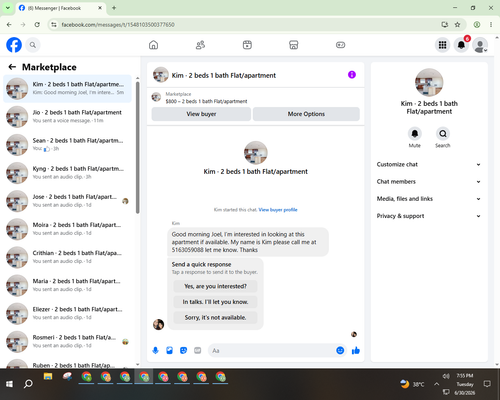The width and height of the screenshot is (500, 400).
Task: Open Eliezer conversation in list
Action: [x=67, y=313]
